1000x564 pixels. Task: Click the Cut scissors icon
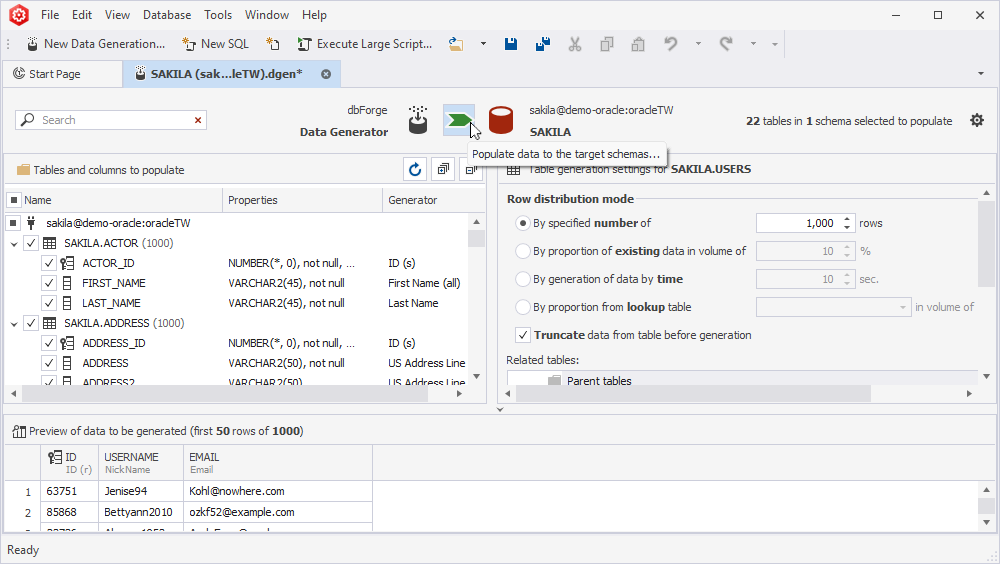point(575,44)
